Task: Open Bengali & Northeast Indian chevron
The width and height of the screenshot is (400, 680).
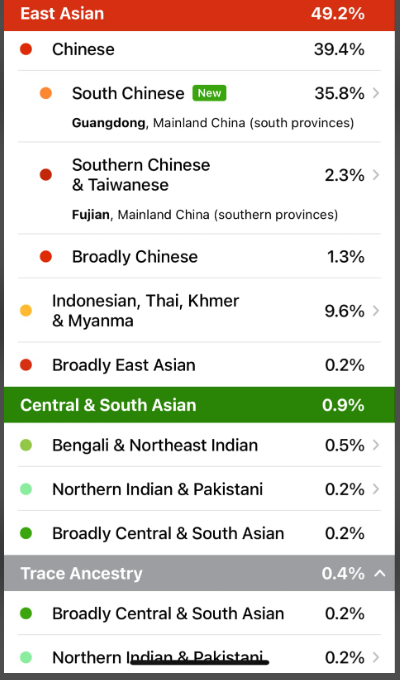Action: point(376,445)
